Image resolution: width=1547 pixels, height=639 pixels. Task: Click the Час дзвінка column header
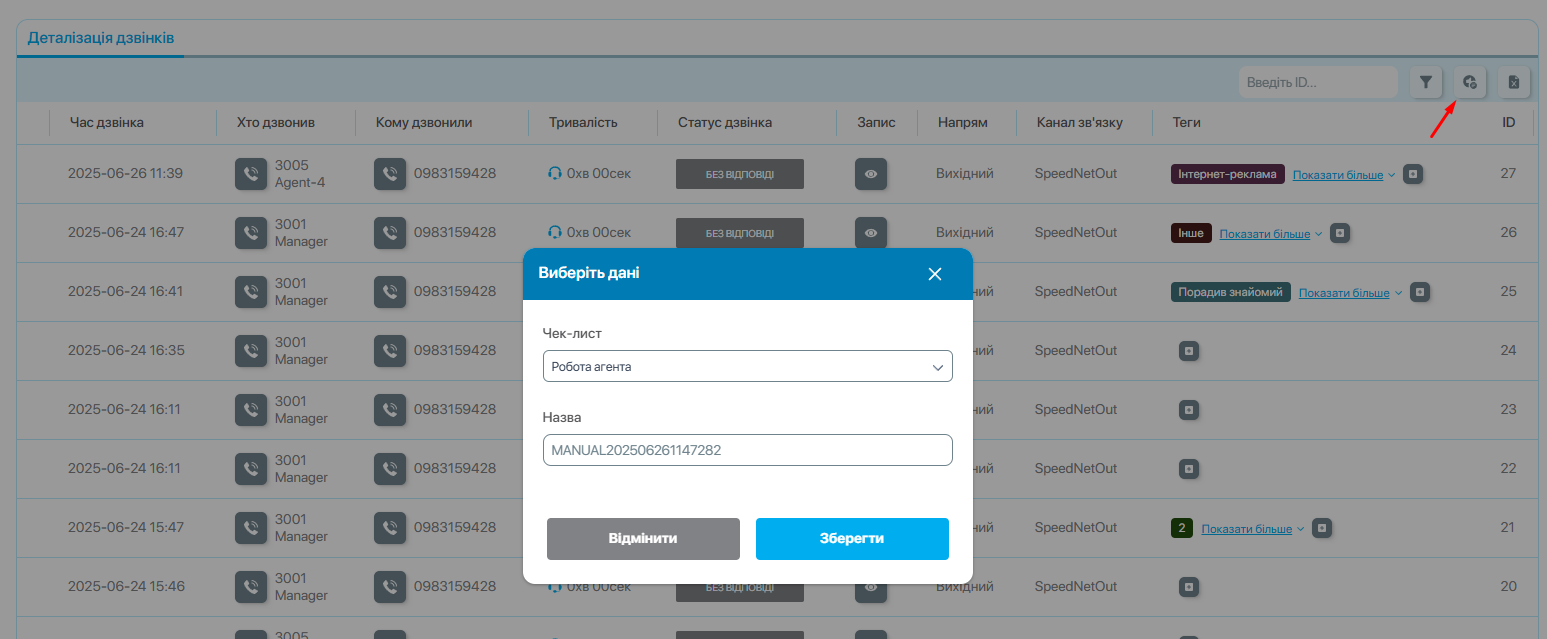click(107, 122)
